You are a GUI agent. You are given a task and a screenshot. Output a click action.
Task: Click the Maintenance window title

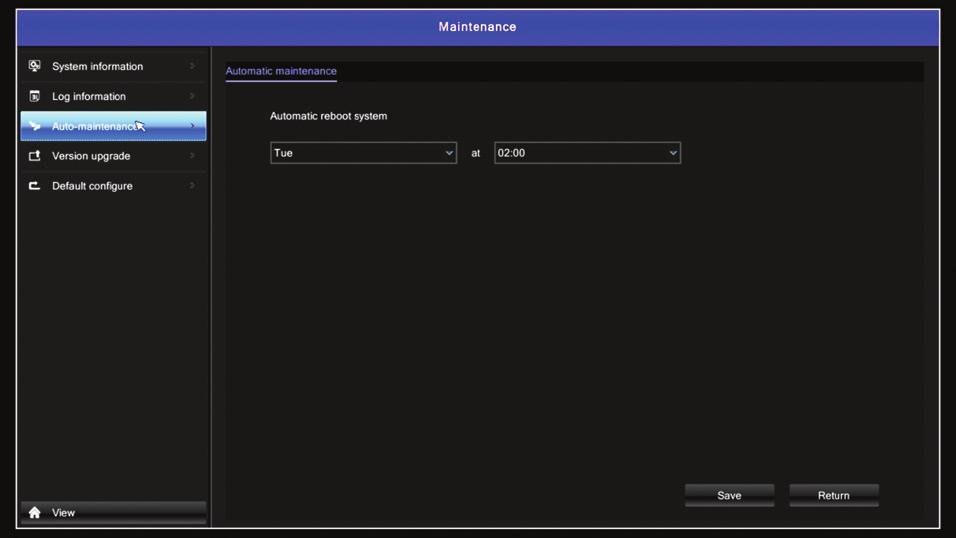477,27
